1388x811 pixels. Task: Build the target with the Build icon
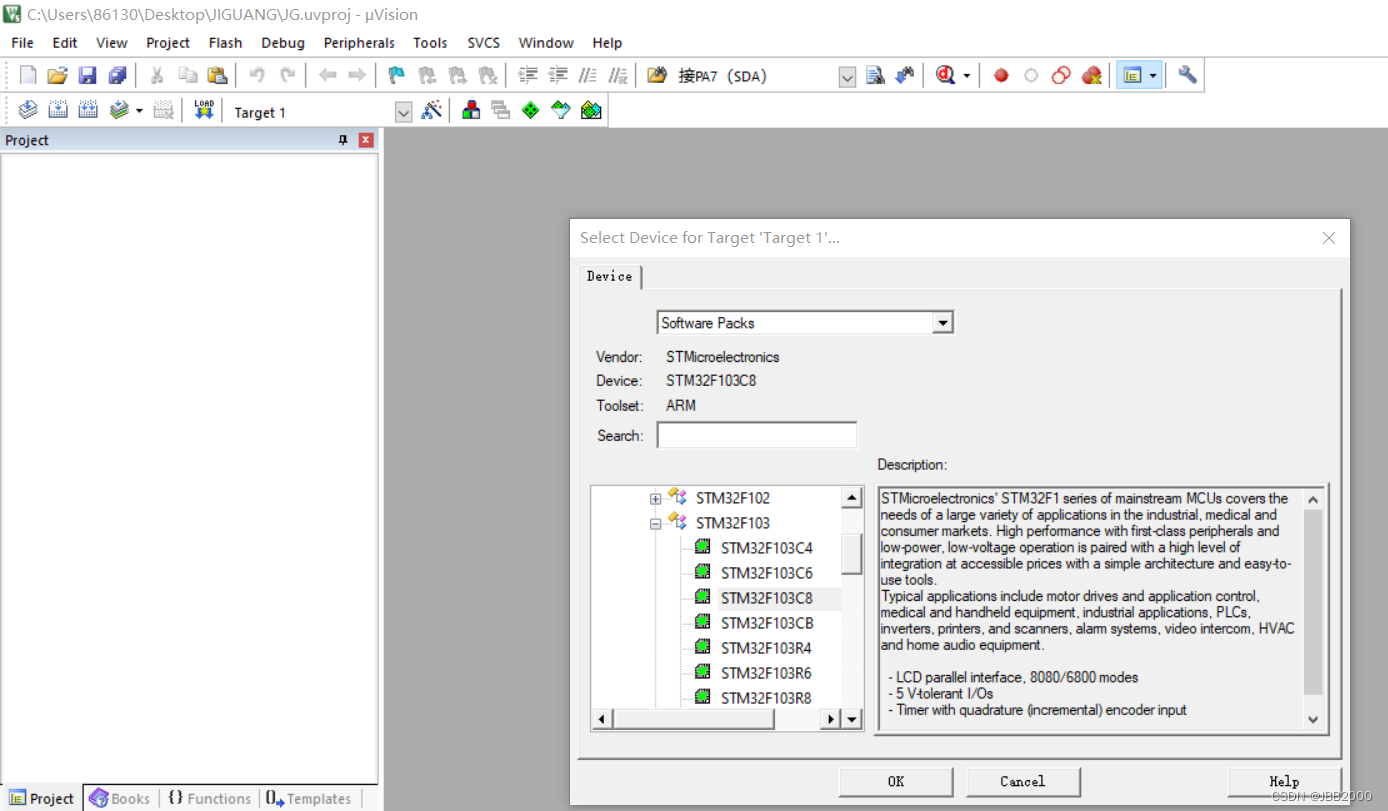pyautogui.click(x=58, y=110)
